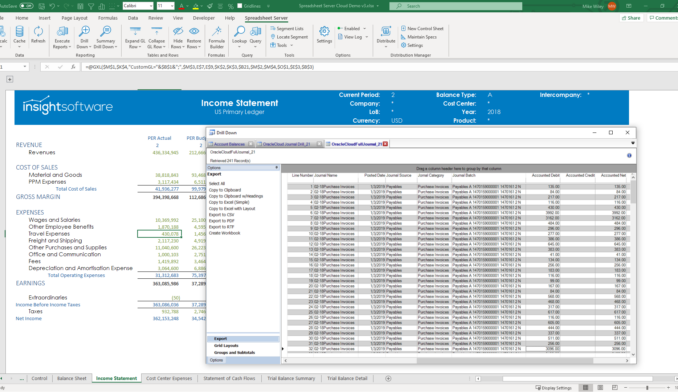The width and height of the screenshot is (678, 392).
Task: Click the plus outline expand button left of sheet
Action: [10, 79]
